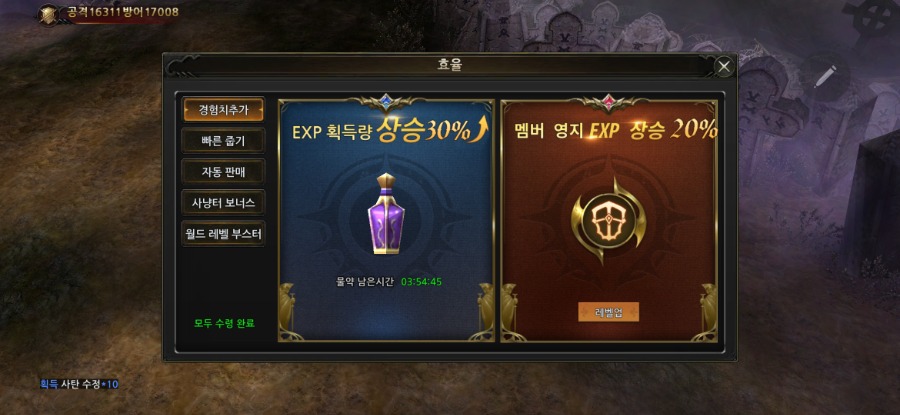Viewport: 900px width, 415px height.
Task: Click the pencil edit icon
Action: (x=825, y=77)
